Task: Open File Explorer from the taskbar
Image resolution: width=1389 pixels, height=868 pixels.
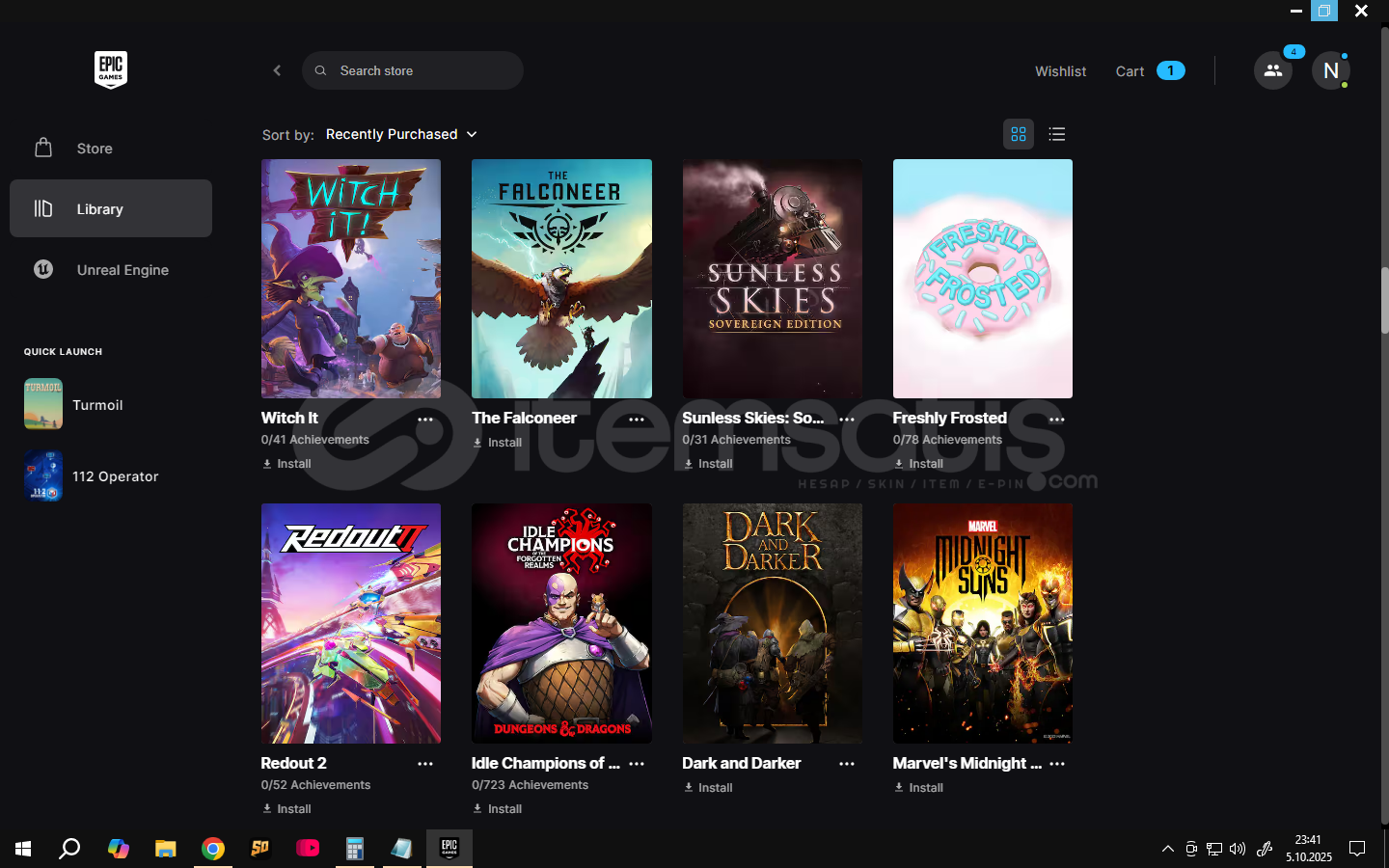Action: click(x=166, y=849)
